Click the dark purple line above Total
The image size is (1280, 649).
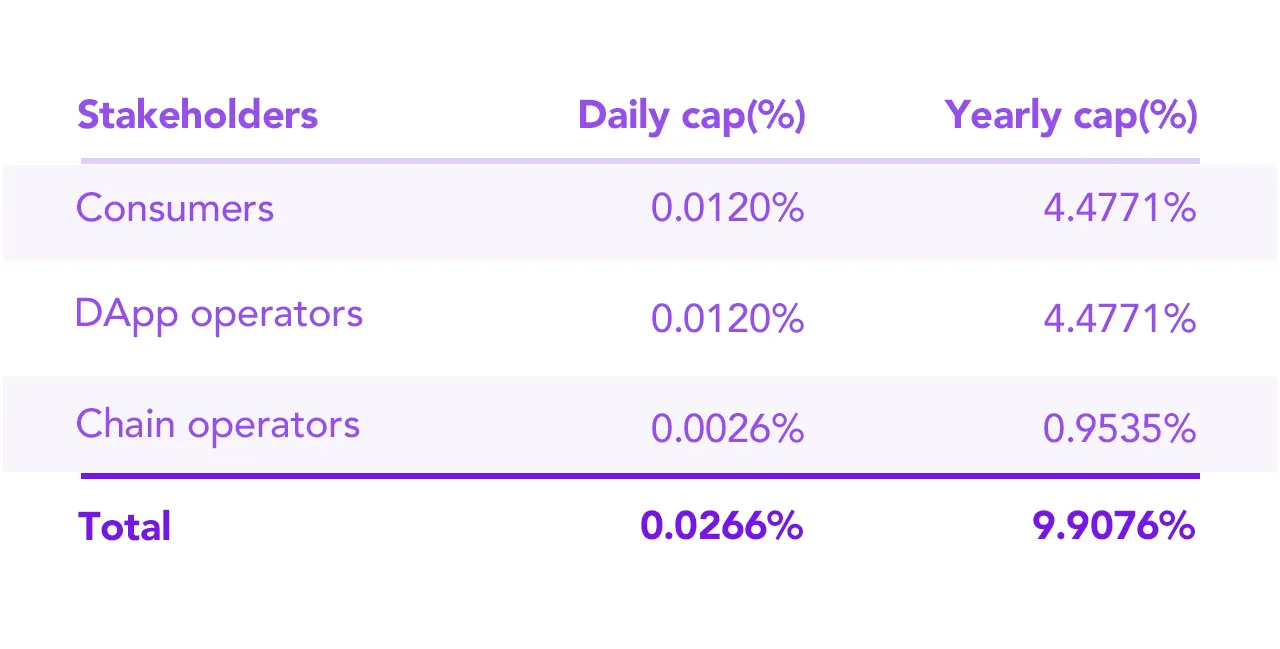click(640, 476)
